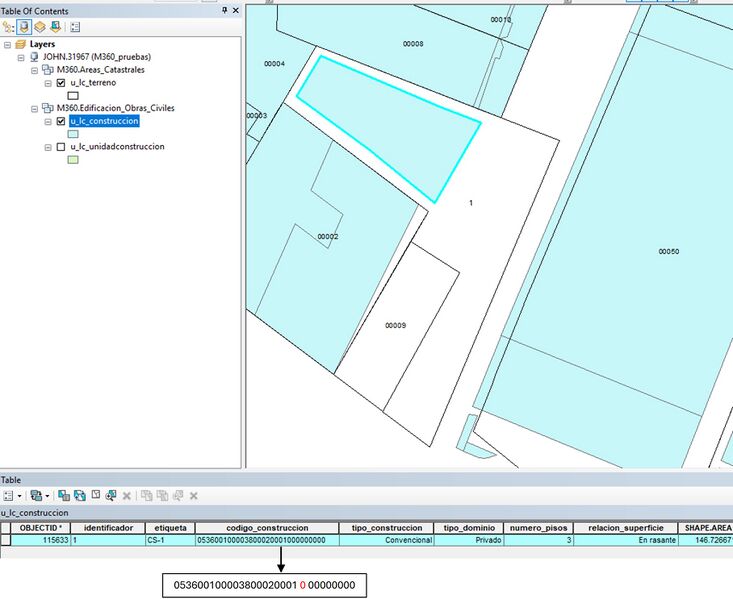Click OBJECTID column header
Screen dimensions: 733x599
(41, 528)
